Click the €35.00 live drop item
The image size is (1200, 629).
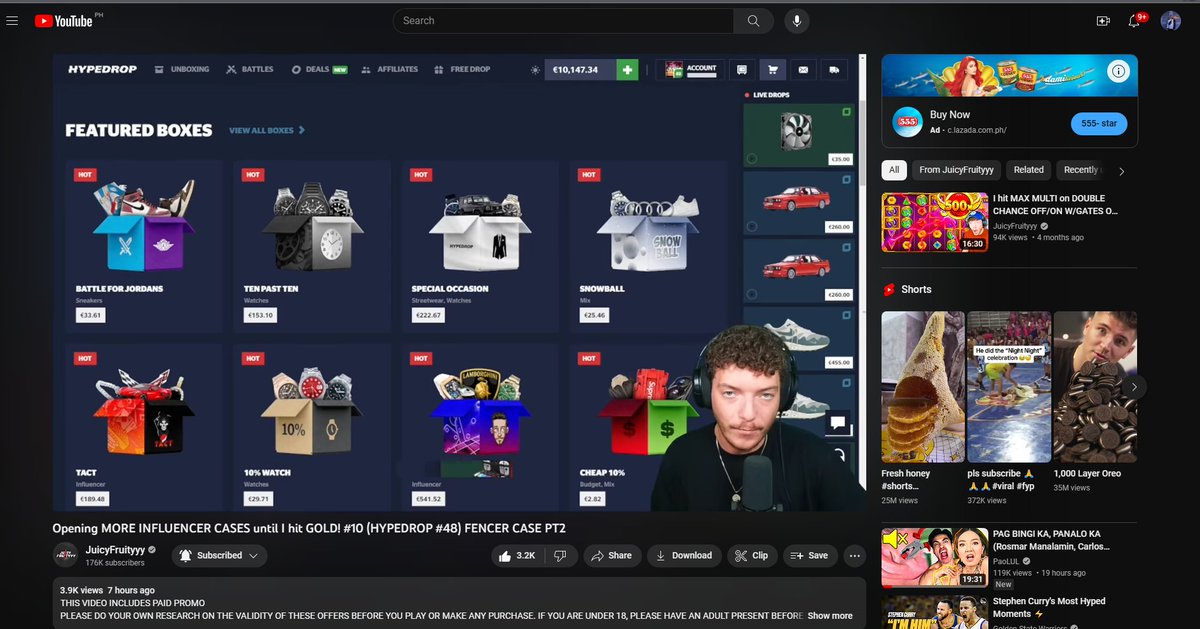tap(799, 135)
